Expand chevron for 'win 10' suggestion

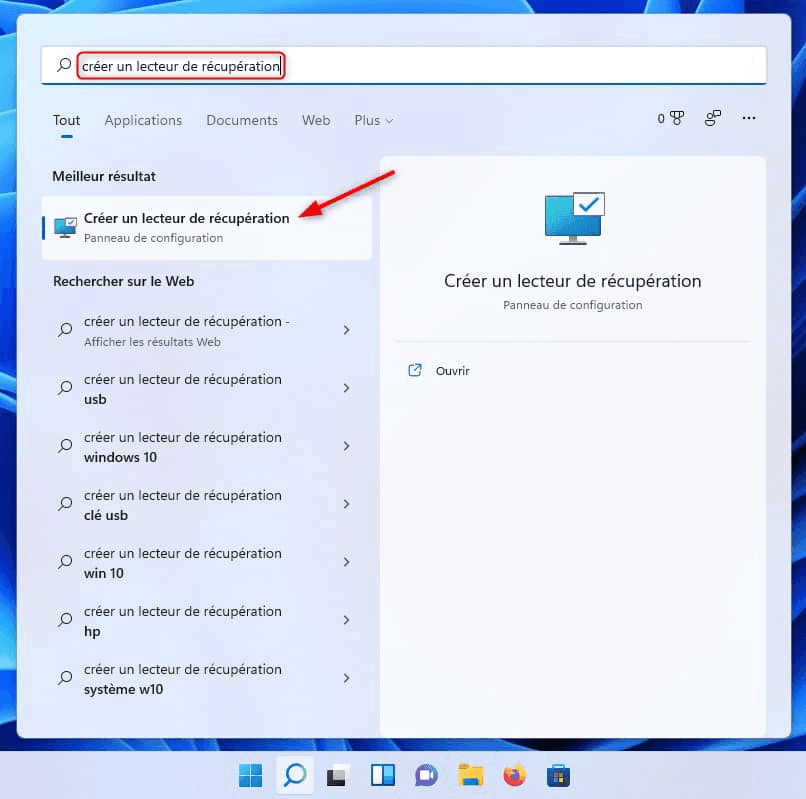(x=346, y=562)
